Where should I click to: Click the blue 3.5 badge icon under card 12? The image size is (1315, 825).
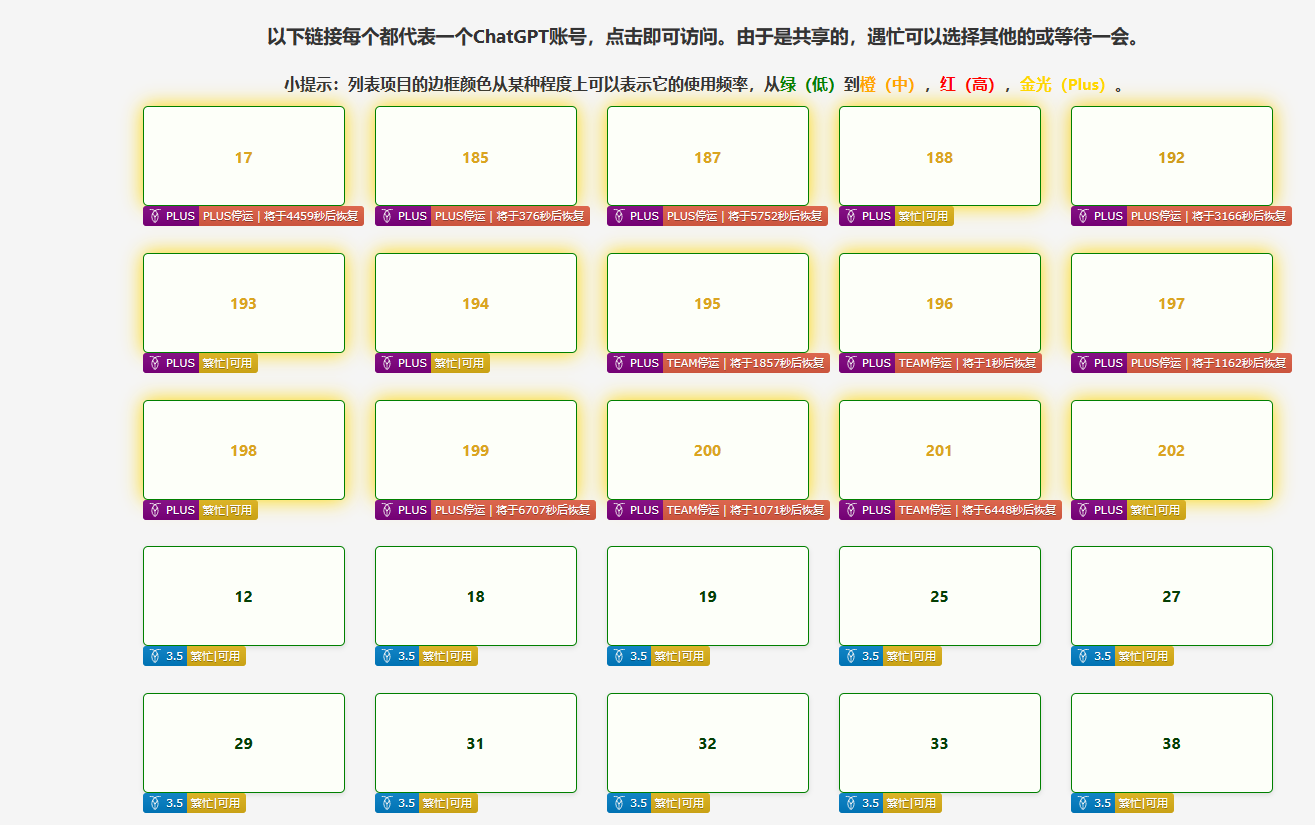[x=155, y=656]
